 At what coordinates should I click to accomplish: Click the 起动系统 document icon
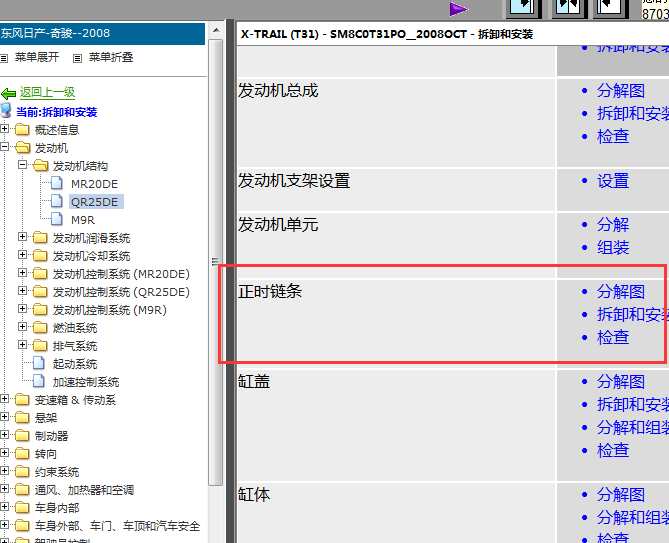click(x=39, y=363)
